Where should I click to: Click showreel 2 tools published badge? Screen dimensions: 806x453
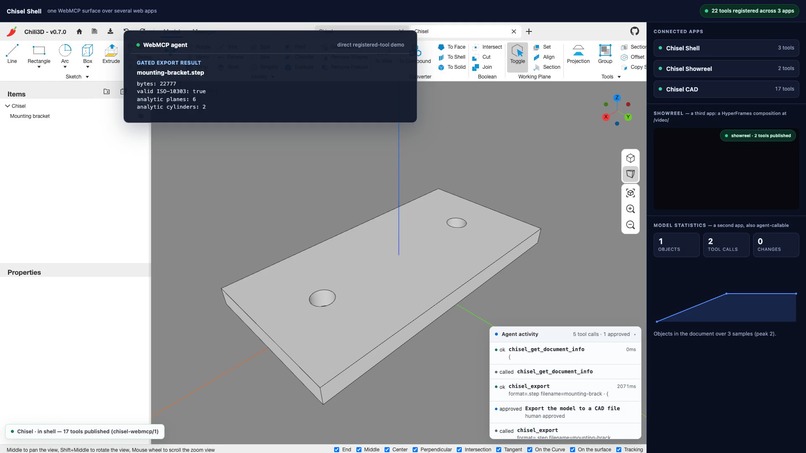pos(758,136)
